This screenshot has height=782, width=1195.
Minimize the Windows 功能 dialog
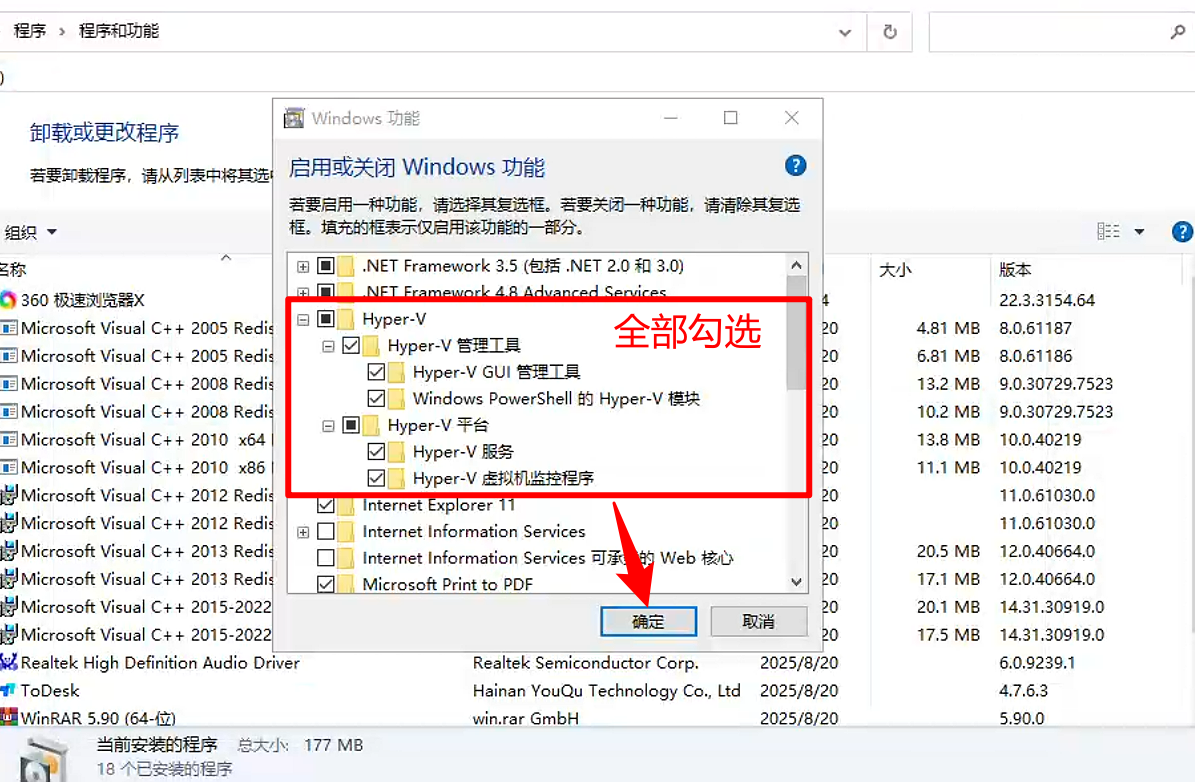(x=671, y=118)
